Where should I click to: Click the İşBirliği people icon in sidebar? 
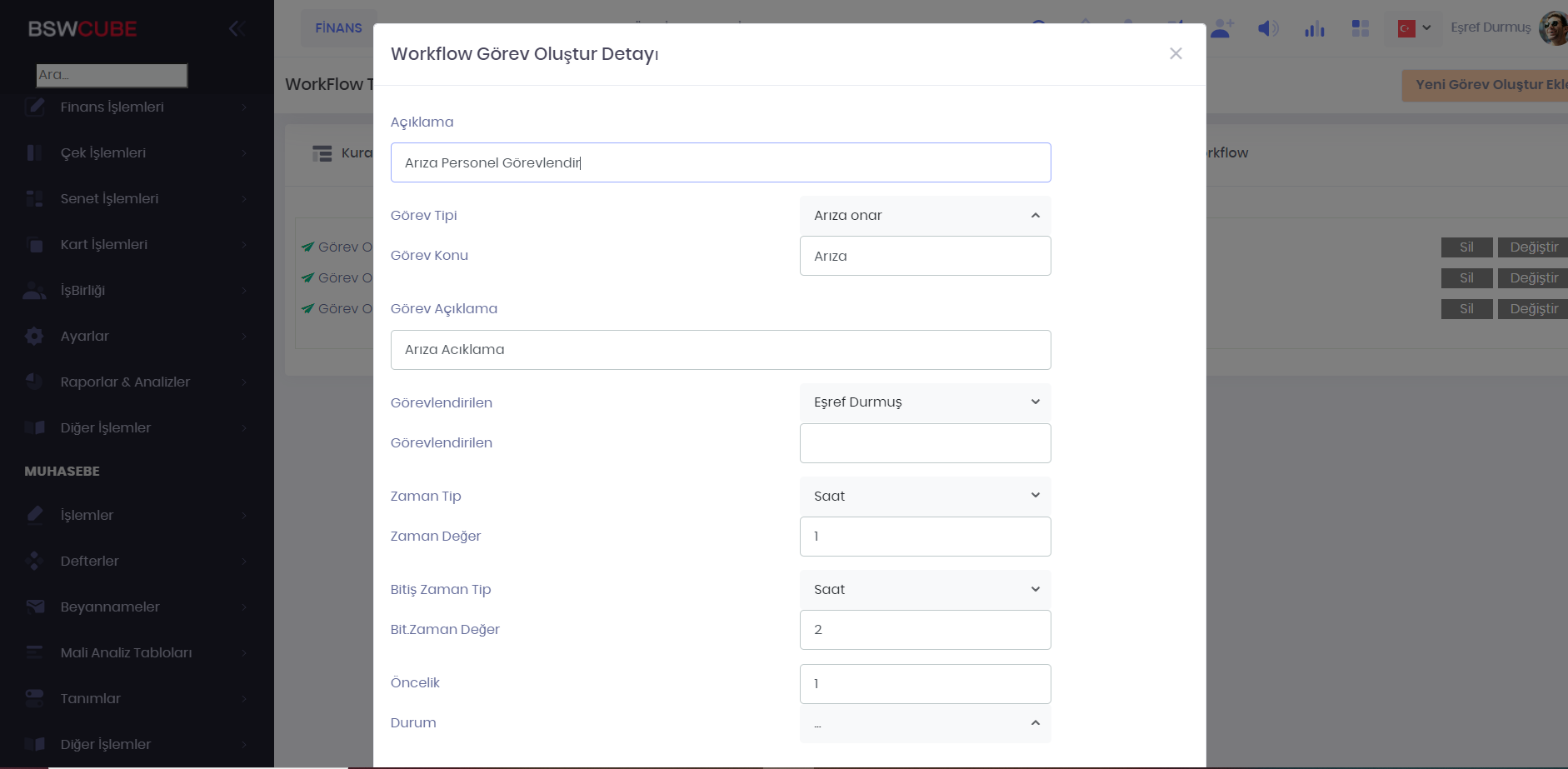coord(34,290)
